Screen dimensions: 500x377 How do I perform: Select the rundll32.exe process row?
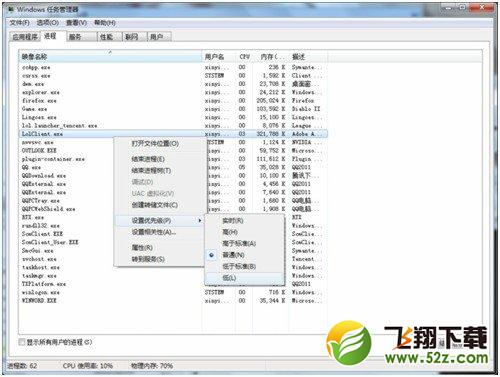tap(67, 226)
